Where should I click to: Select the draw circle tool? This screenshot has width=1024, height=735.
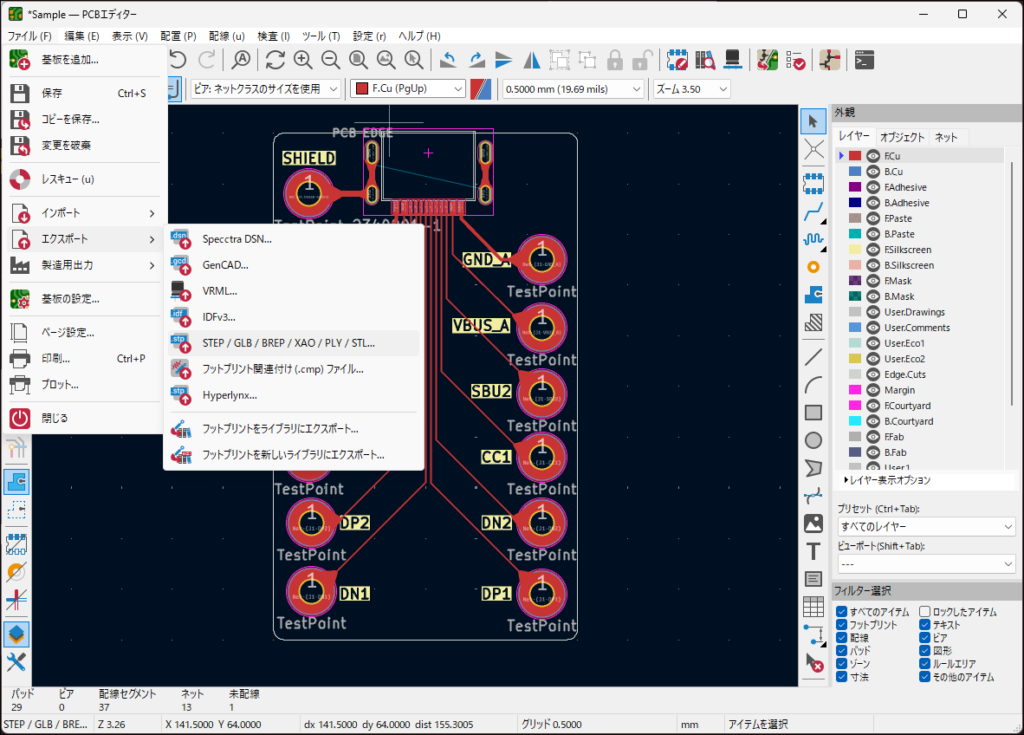814,440
